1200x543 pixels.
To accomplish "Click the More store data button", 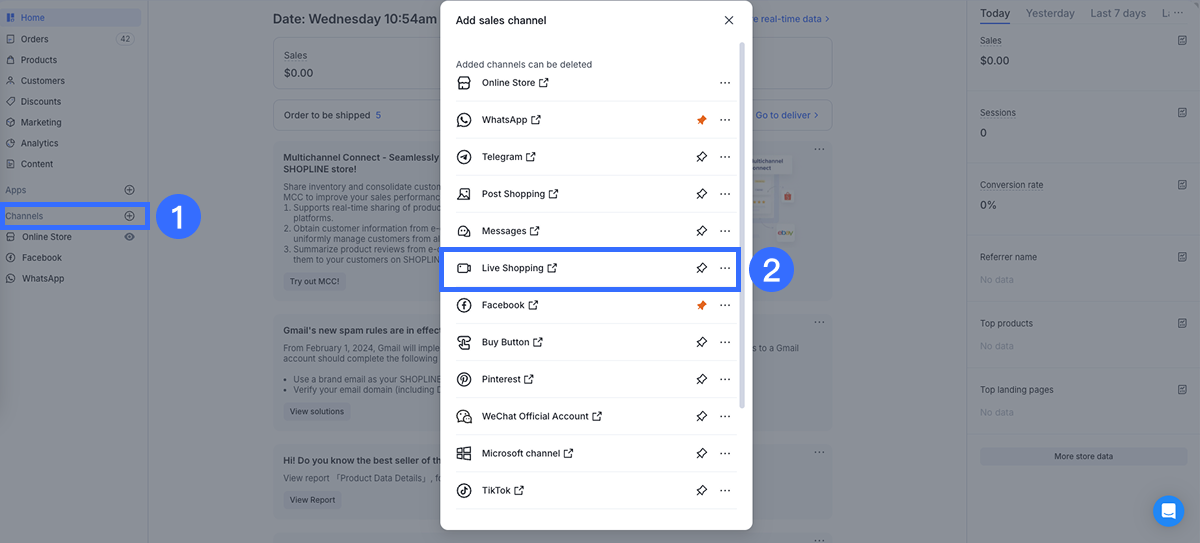I will coord(1083,456).
